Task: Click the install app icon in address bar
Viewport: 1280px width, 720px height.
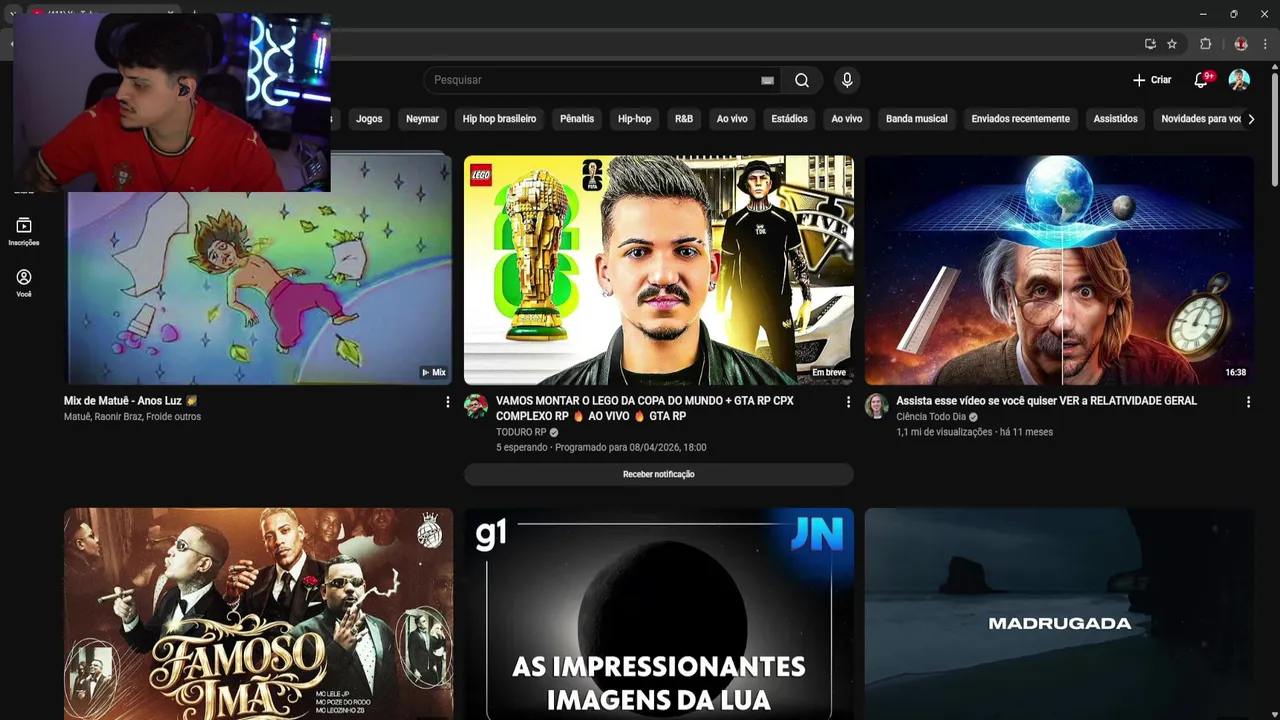Action: click(1150, 44)
